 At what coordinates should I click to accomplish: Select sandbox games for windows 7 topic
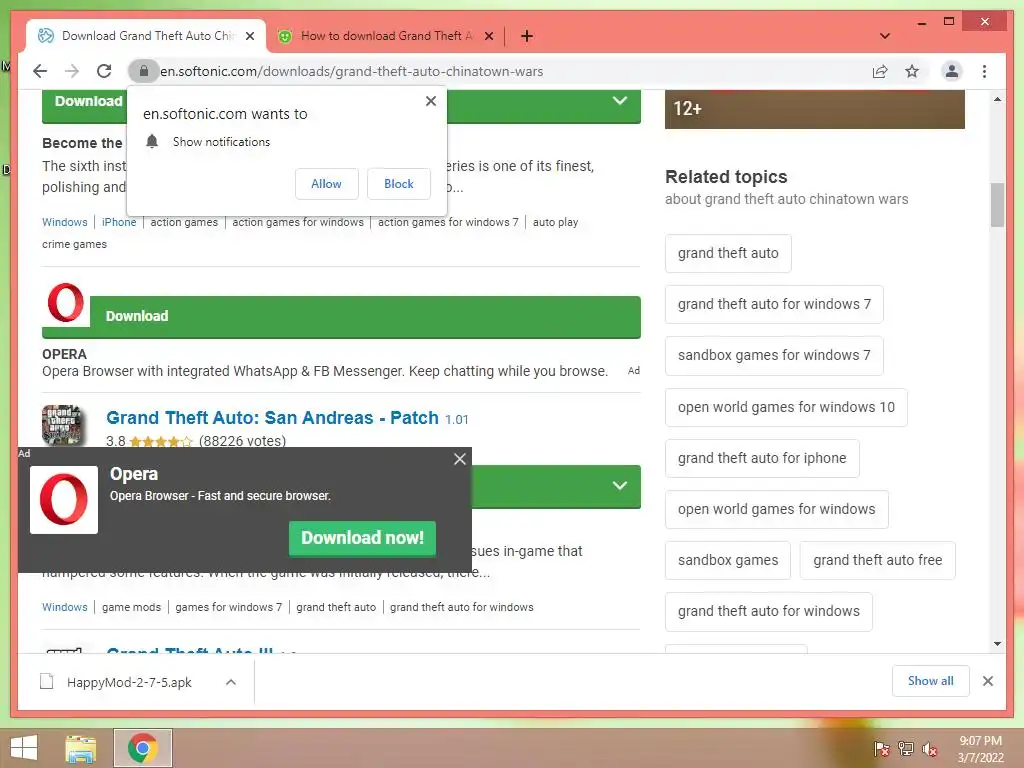pyautogui.click(x=774, y=355)
